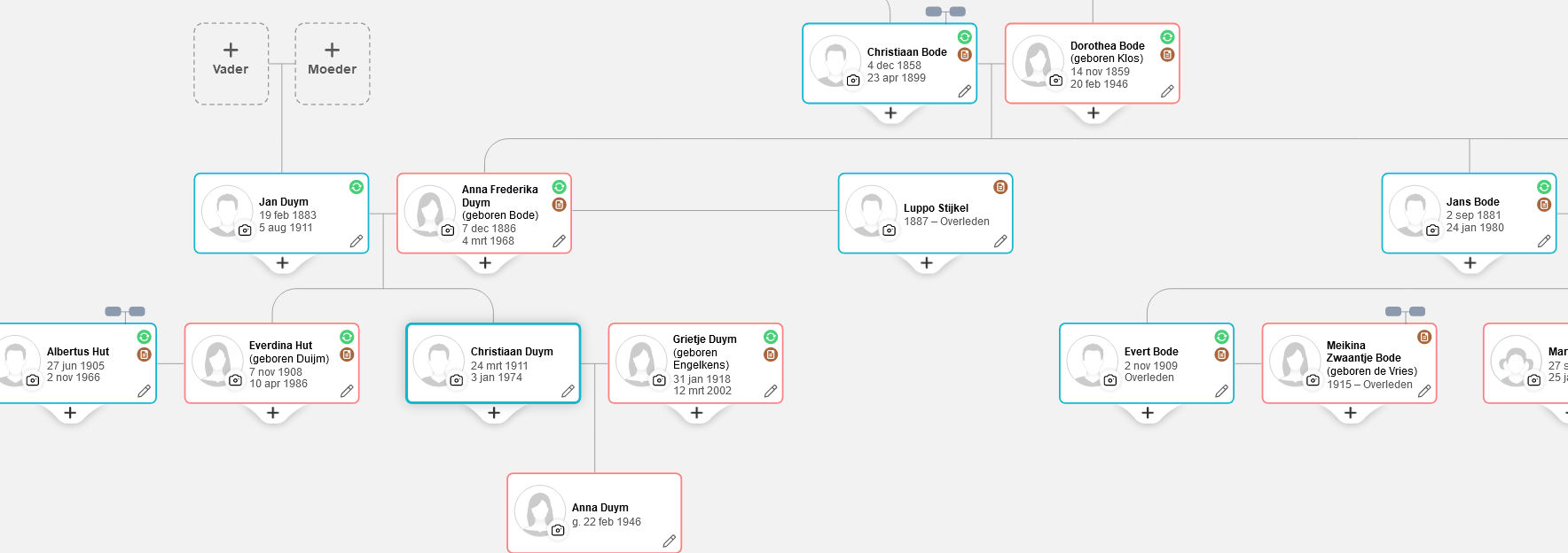The image size is (1568, 553).
Task: Edit Christiaan Duym via the pencil icon
Action: click(568, 391)
